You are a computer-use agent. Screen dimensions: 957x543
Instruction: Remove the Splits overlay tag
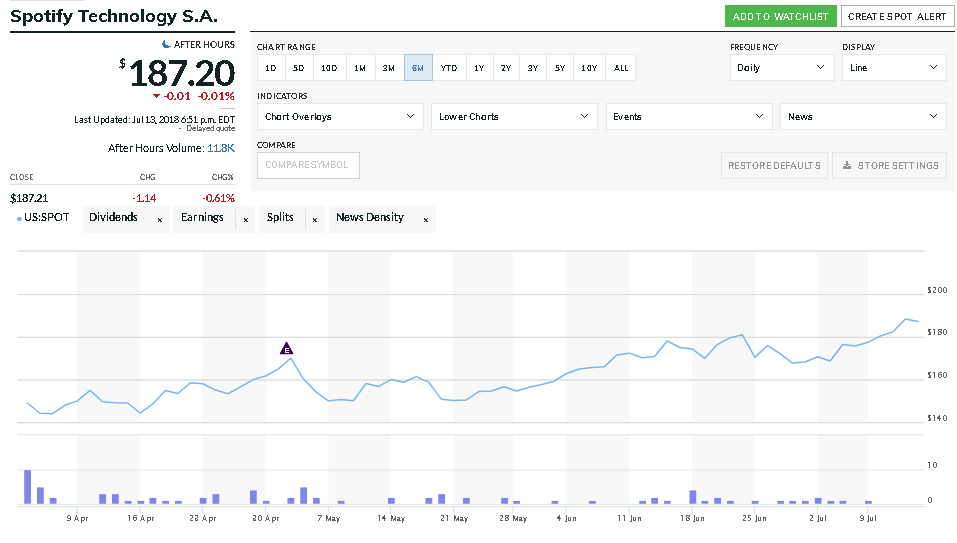pos(315,220)
